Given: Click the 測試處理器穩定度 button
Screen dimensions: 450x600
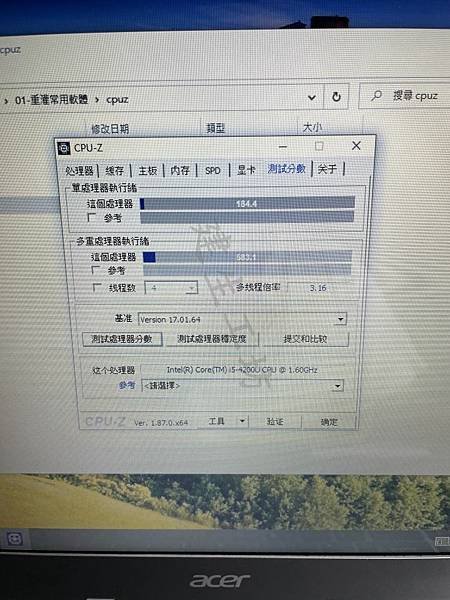Looking at the screenshot, I should pyautogui.click(x=212, y=339).
